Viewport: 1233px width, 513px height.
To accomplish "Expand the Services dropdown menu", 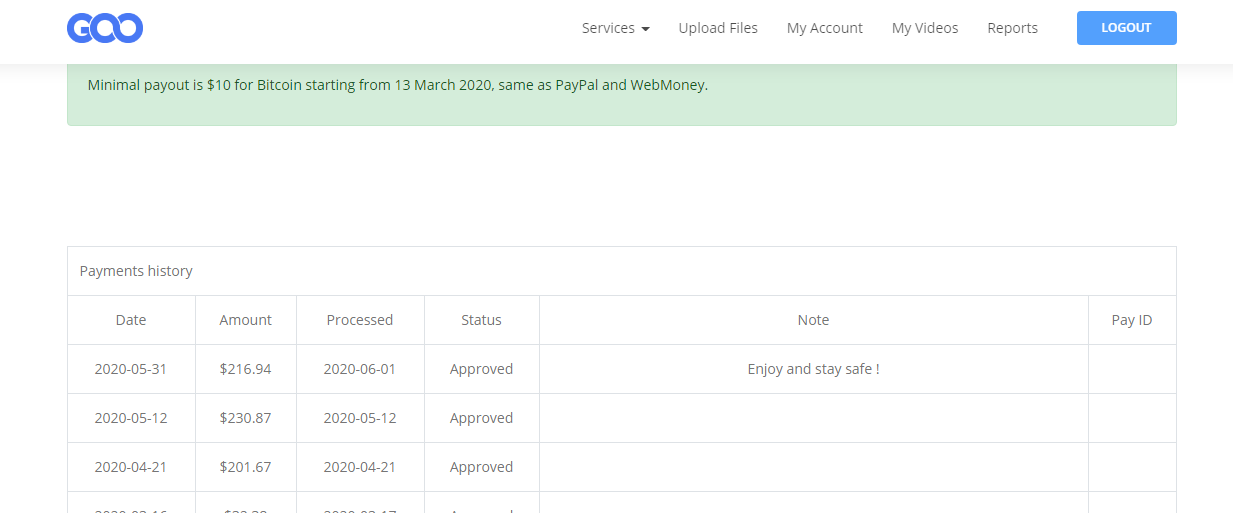I will (616, 28).
